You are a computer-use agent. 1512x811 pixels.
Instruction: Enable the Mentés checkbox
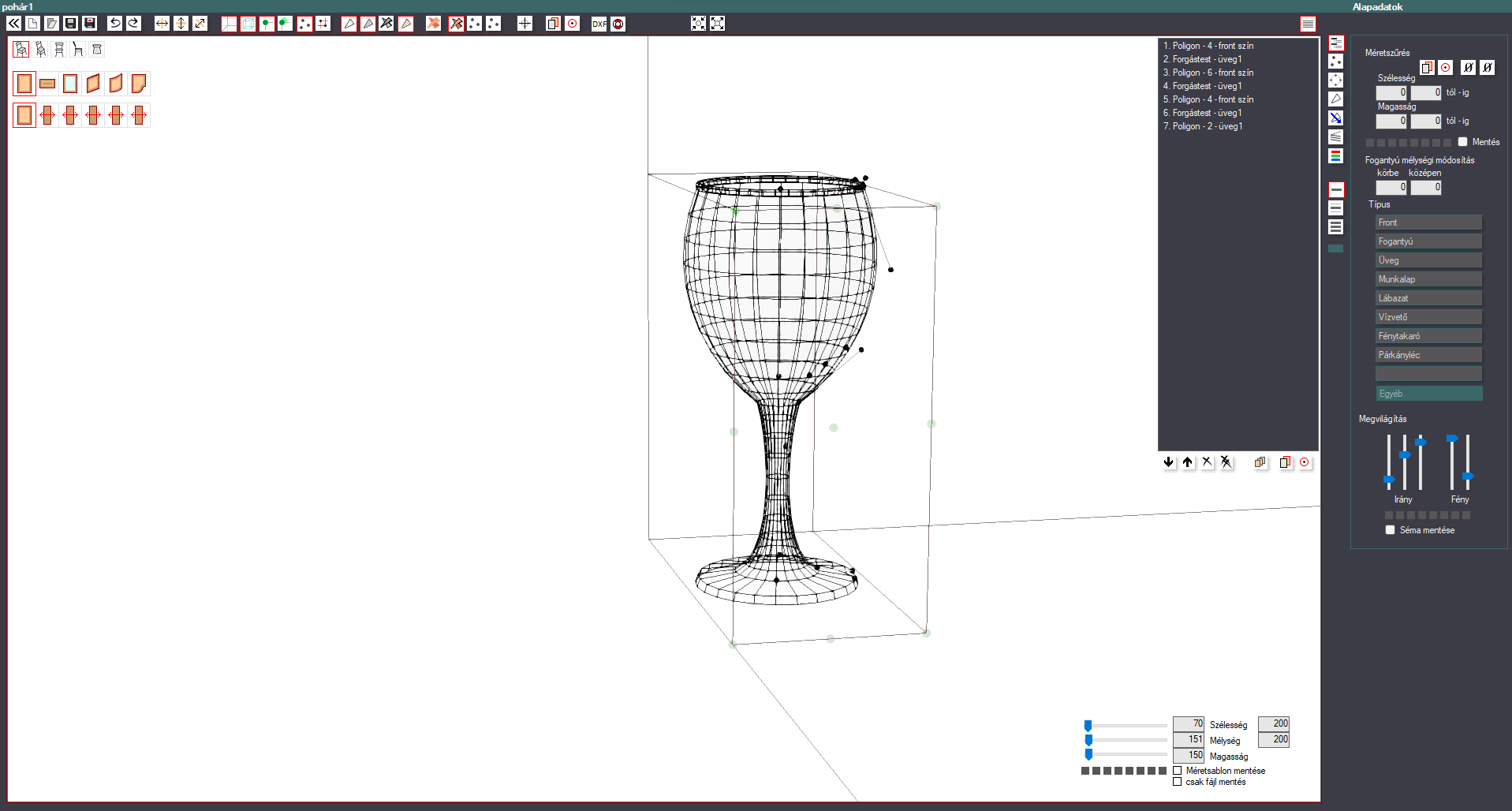click(1462, 142)
